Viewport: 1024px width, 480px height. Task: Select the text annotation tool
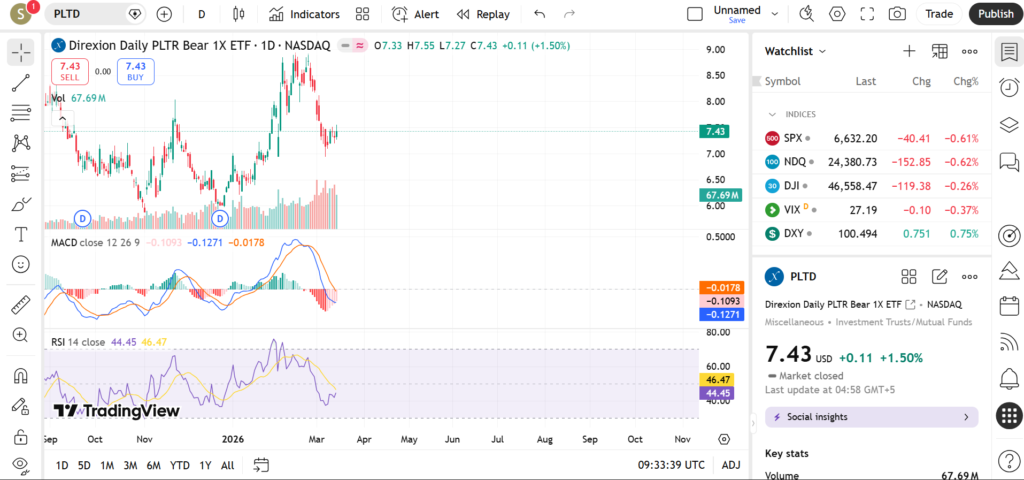click(x=21, y=234)
